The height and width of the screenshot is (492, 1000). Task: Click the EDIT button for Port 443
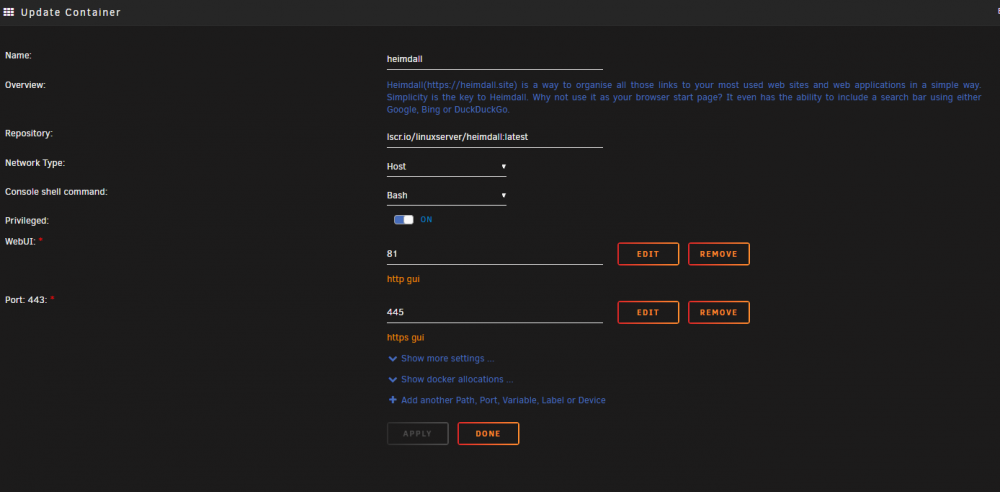(x=648, y=313)
